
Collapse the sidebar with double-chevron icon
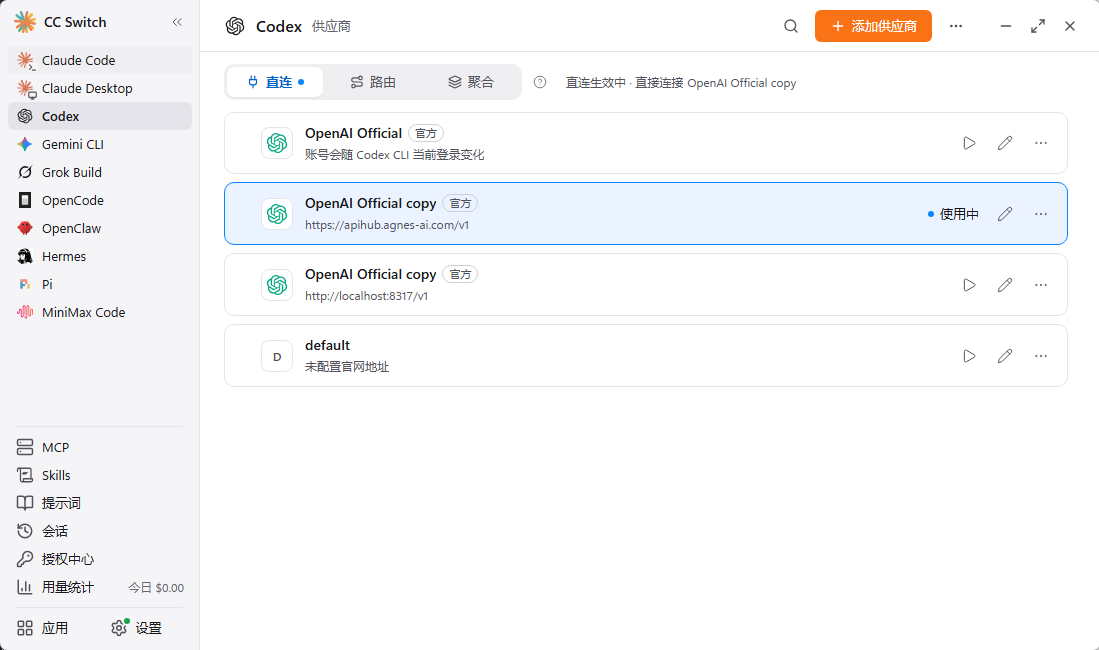click(177, 22)
